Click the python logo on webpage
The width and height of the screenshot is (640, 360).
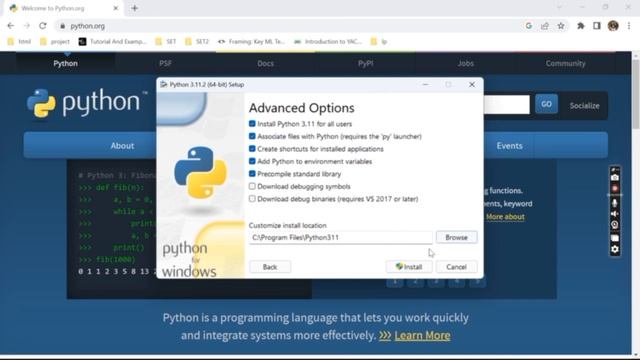click(x=87, y=103)
